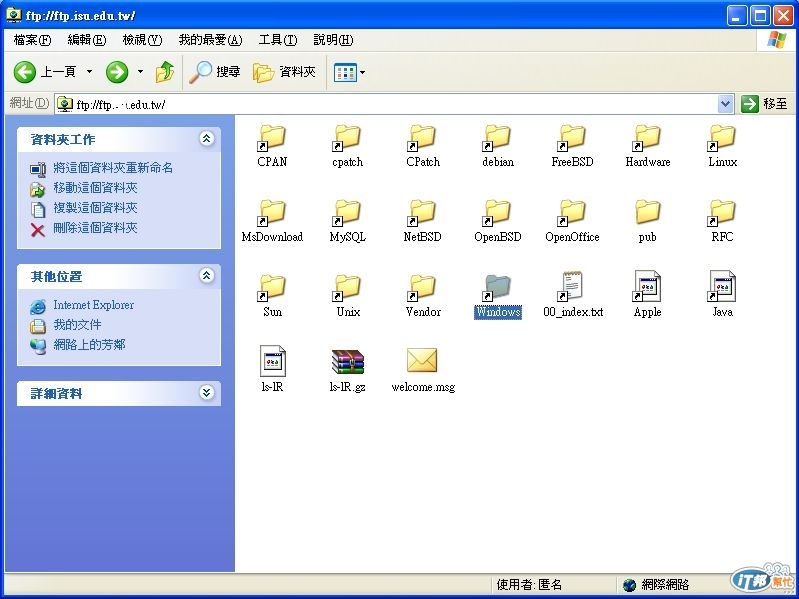Select the ls-lR.gz archive file
This screenshot has height=599, width=799.
[348, 371]
